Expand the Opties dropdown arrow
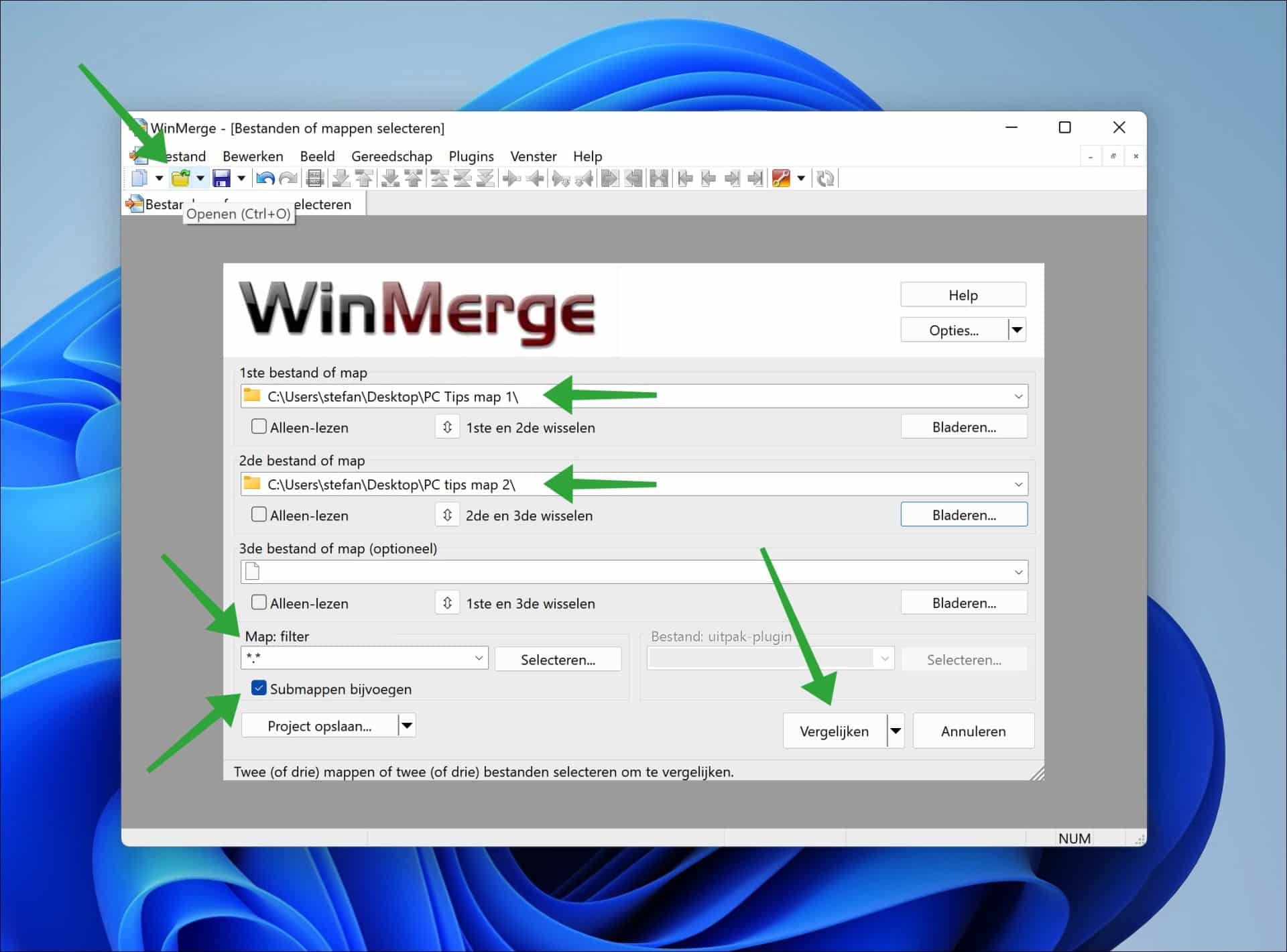This screenshot has height=952, width=1287. click(1018, 329)
